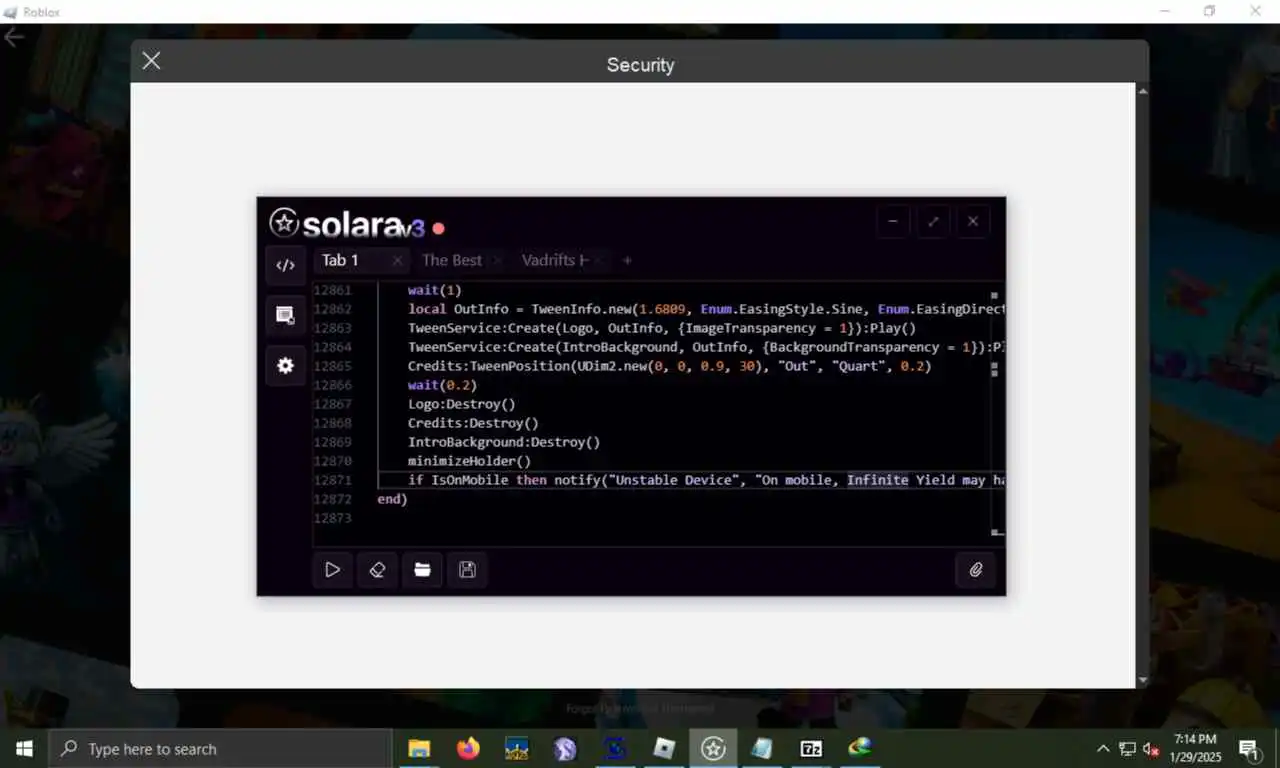Open the Solara star icon in taskbar
1280x768 pixels.
point(713,749)
